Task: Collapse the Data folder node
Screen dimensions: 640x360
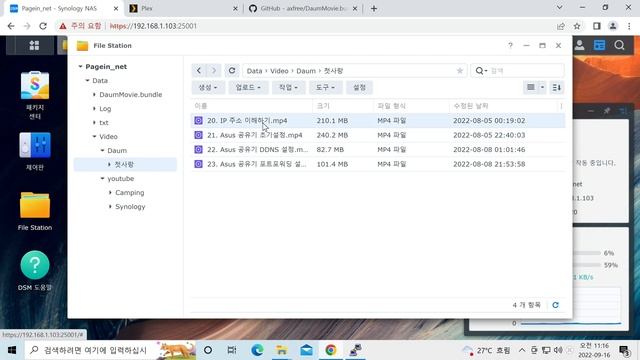Action: click(x=87, y=80)
